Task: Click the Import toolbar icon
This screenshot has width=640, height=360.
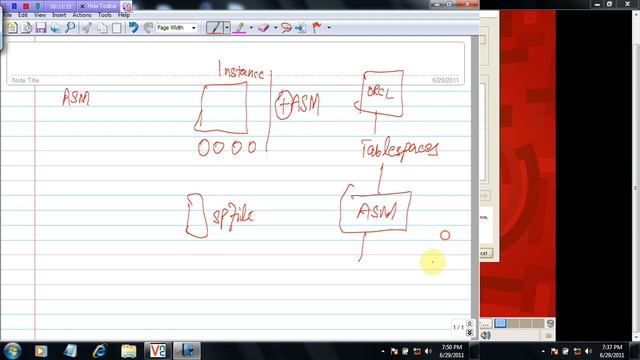Action: (x=27, y=28)
